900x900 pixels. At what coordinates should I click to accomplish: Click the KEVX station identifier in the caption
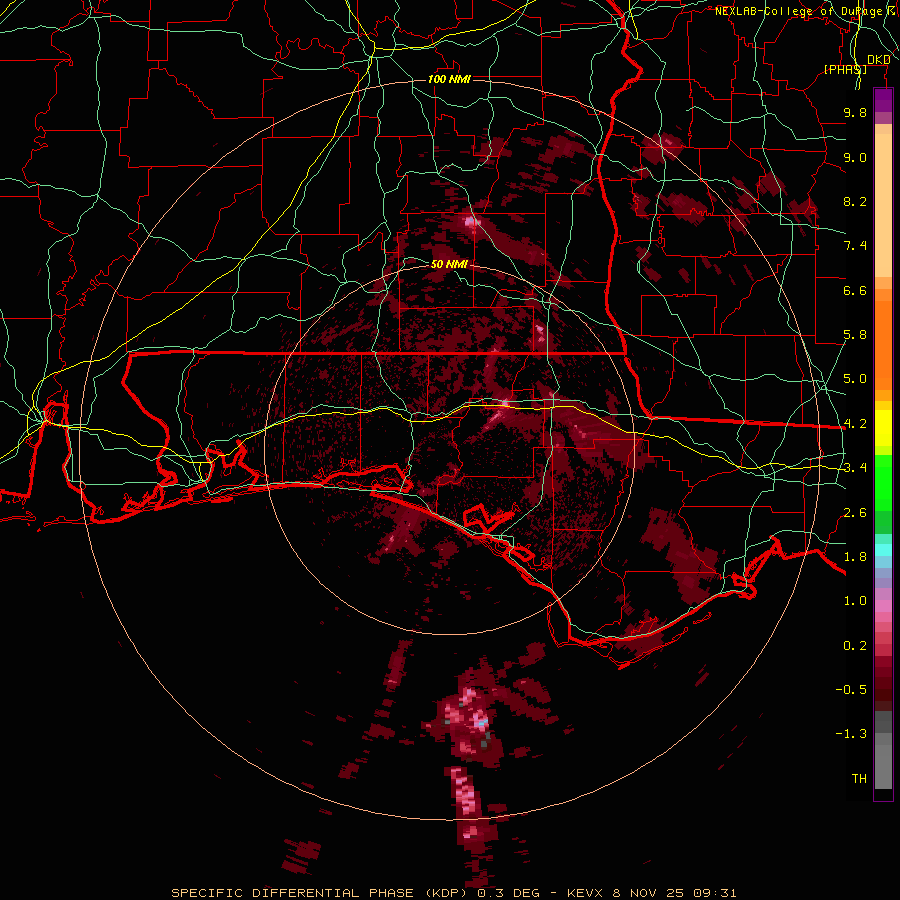[584, 893]
